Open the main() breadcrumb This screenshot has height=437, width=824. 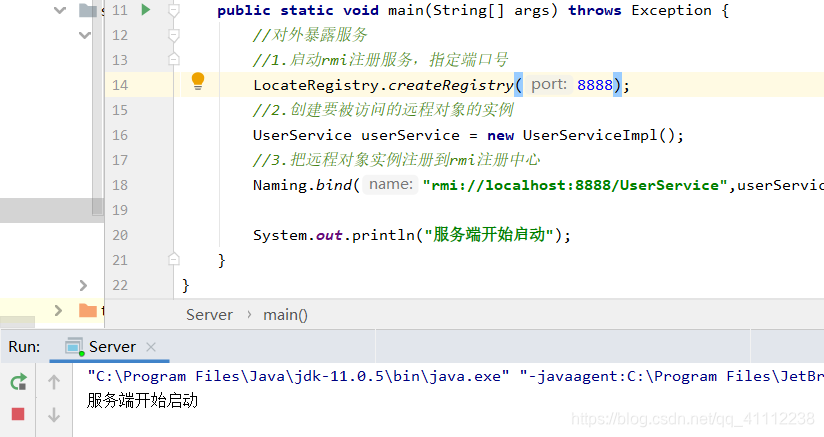(x=285, y=315)
